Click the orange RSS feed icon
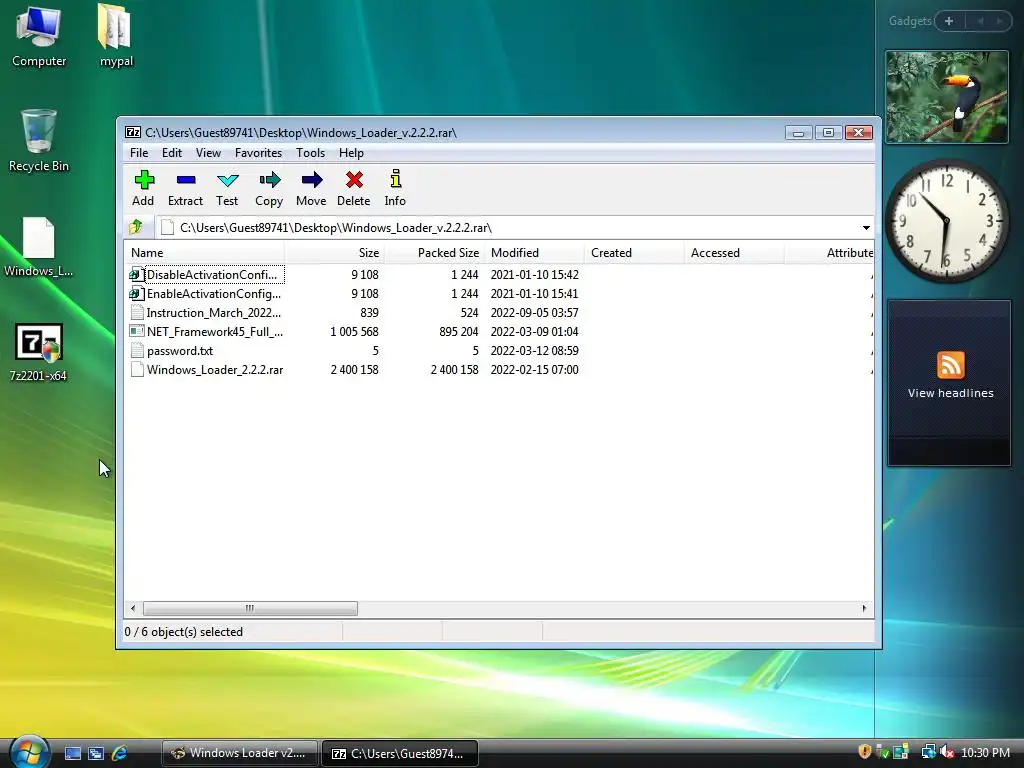The width and height of the screenshot is (1024, 768). (x=950, y=365)
